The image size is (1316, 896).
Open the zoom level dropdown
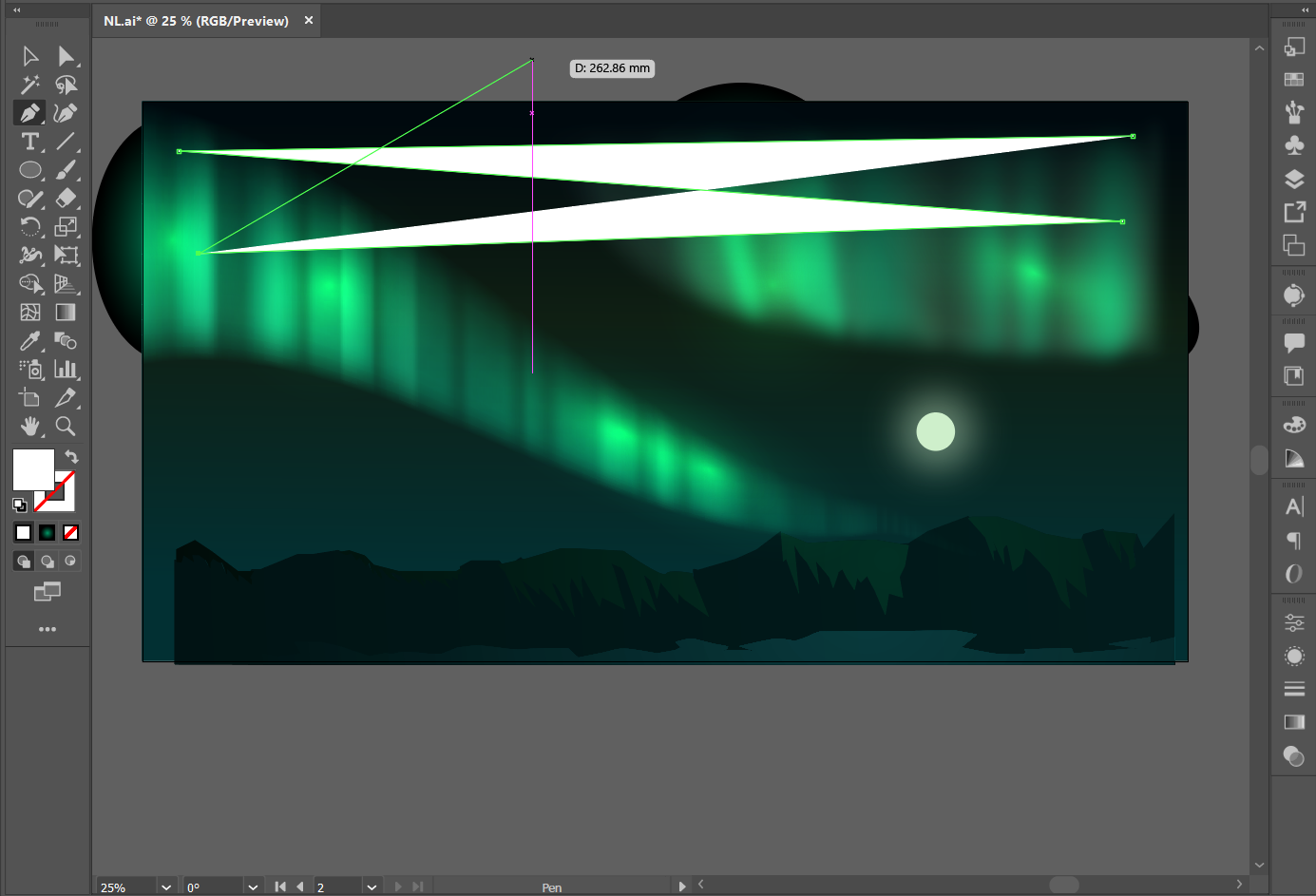tap(166, 887)
